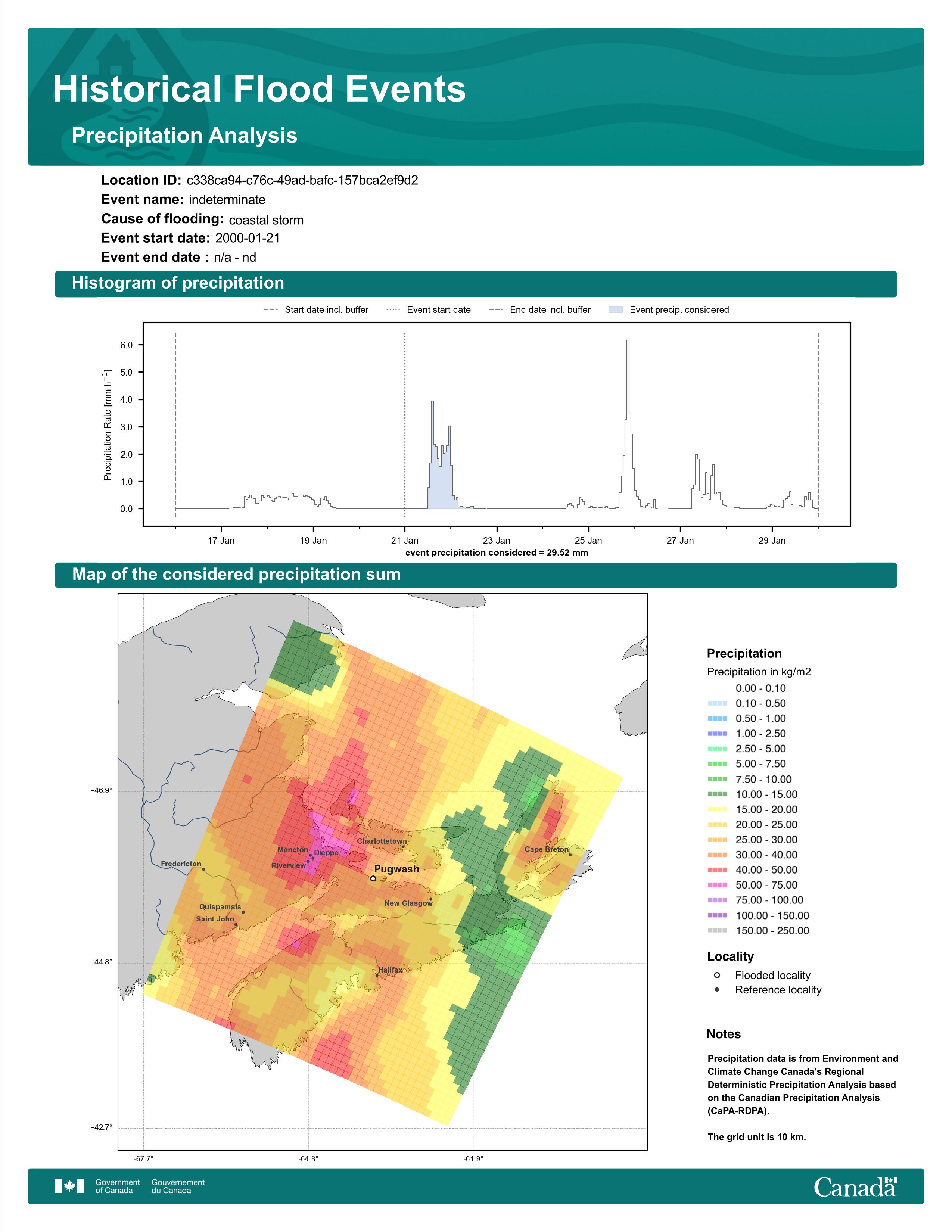The image size is (952, 1232).
Task: Click the 40.00 - 50.00 precipitation color swatch
Action: click(718, 870)
